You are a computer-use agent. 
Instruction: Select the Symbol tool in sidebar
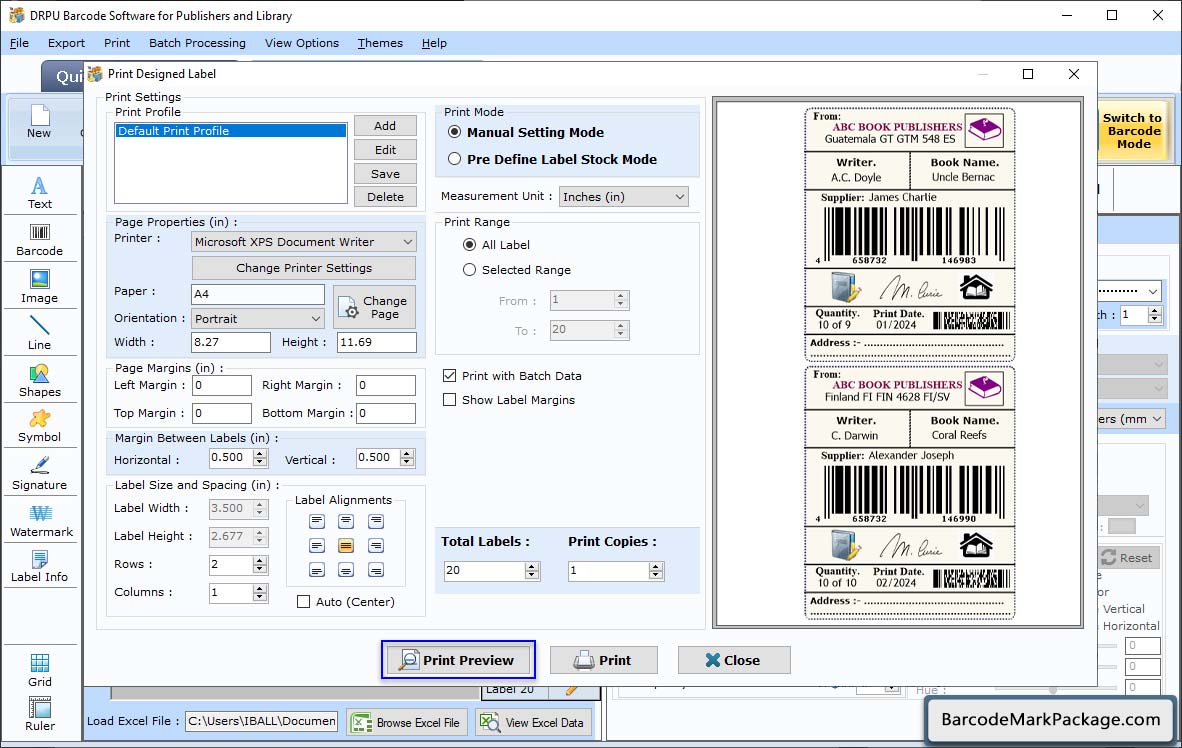coord(39,426)
